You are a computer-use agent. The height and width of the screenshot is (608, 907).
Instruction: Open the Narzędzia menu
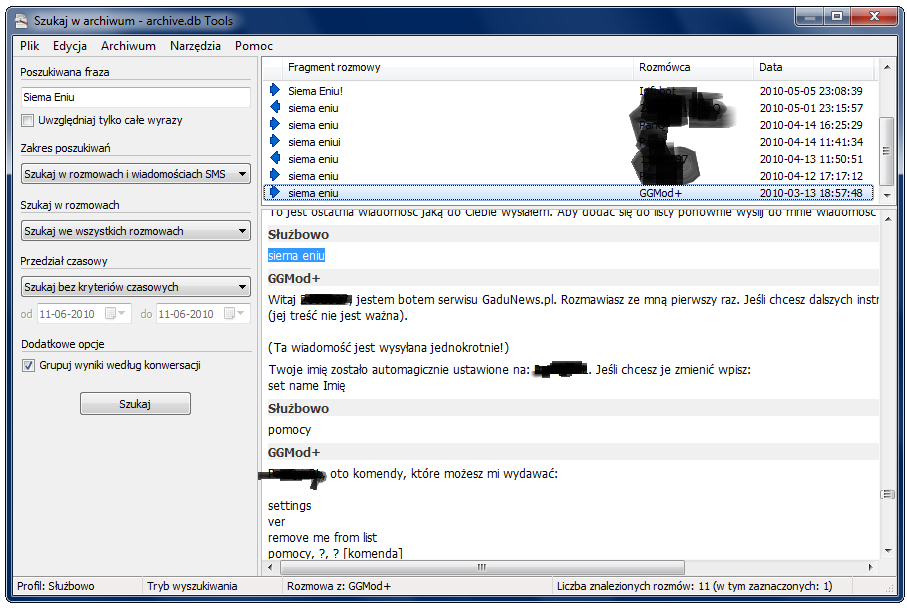click(195, 46)
